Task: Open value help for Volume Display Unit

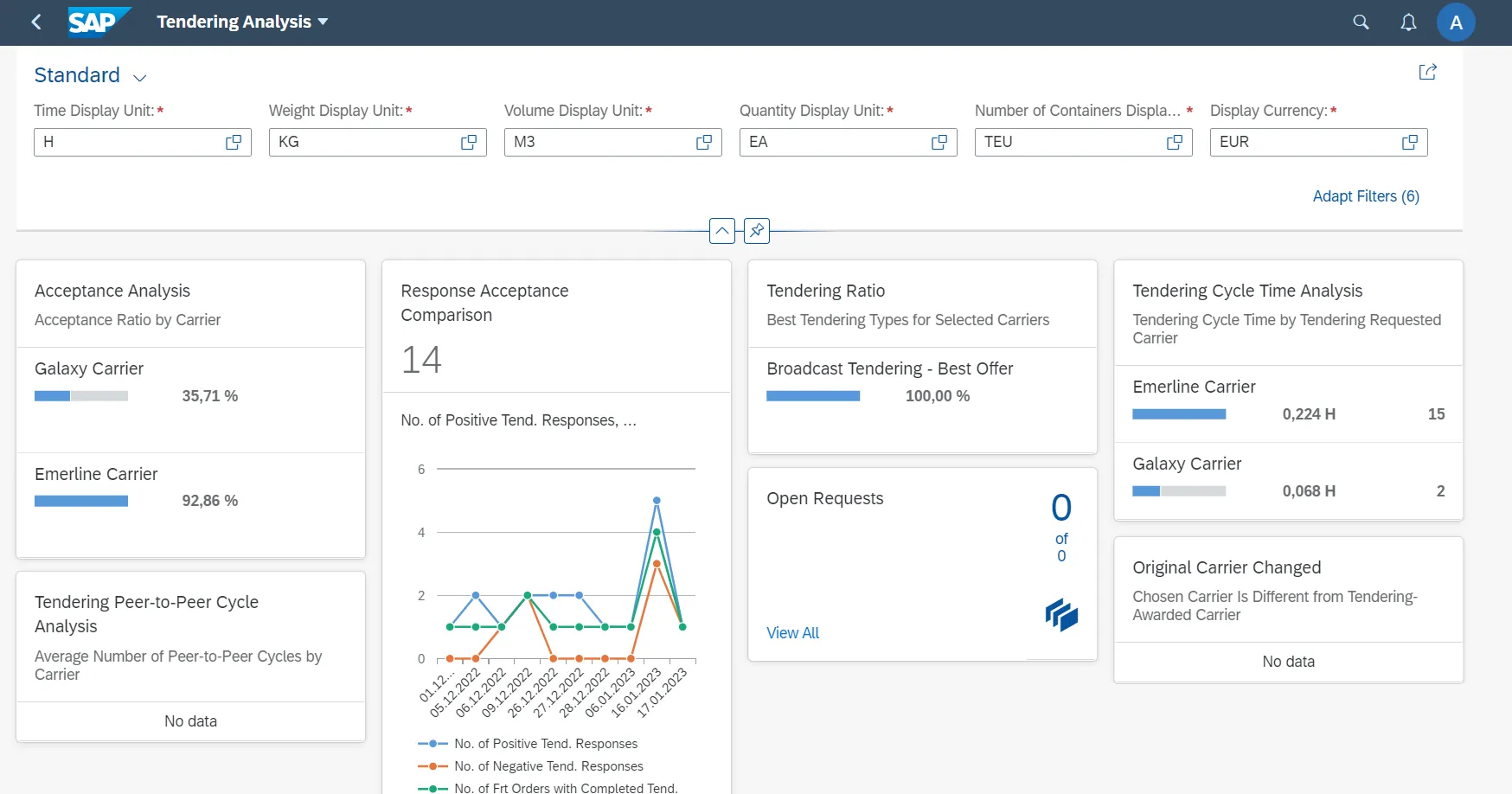Action: (704, 142)
